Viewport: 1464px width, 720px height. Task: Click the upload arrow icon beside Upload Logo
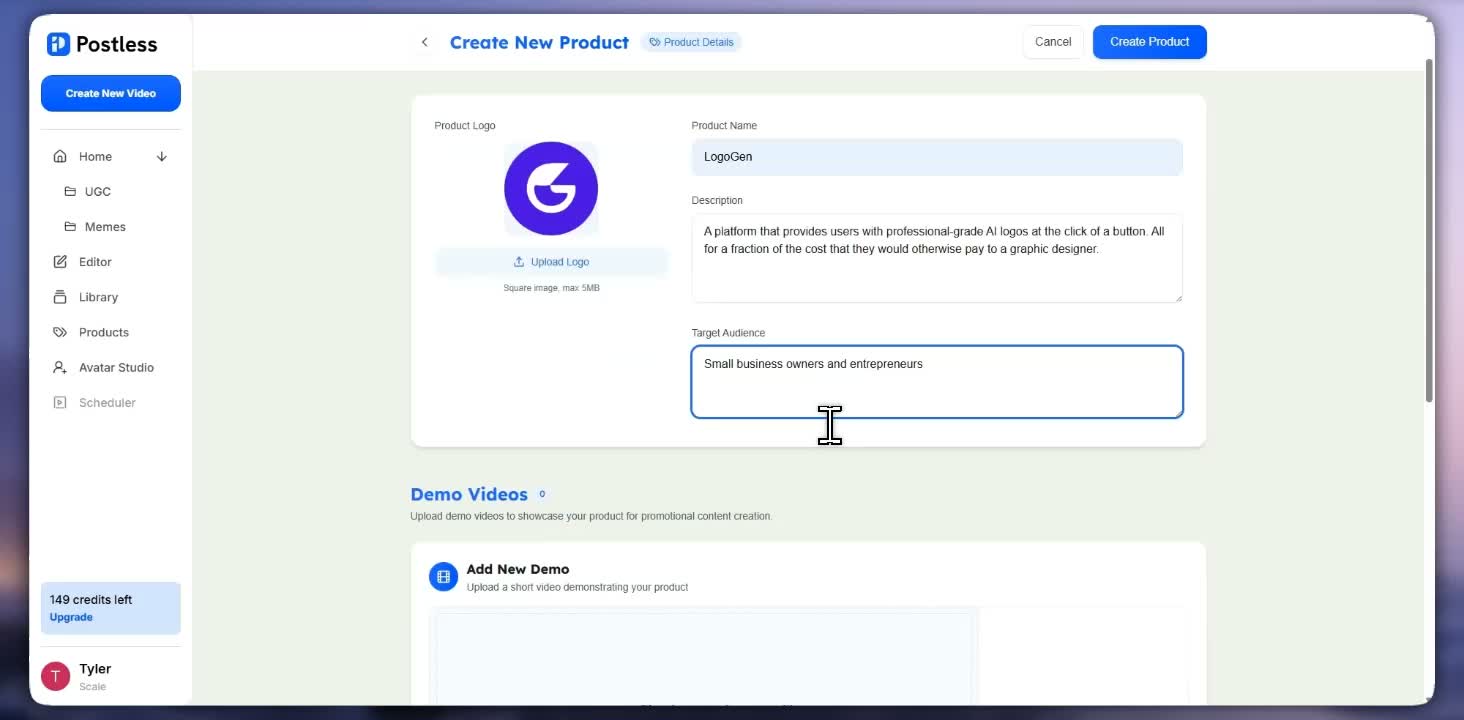tap(519, 262)
